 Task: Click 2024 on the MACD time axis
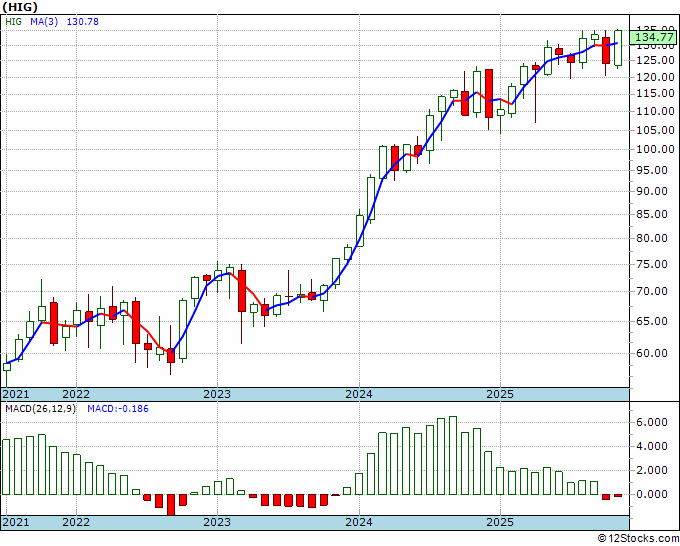coord(359,522)
